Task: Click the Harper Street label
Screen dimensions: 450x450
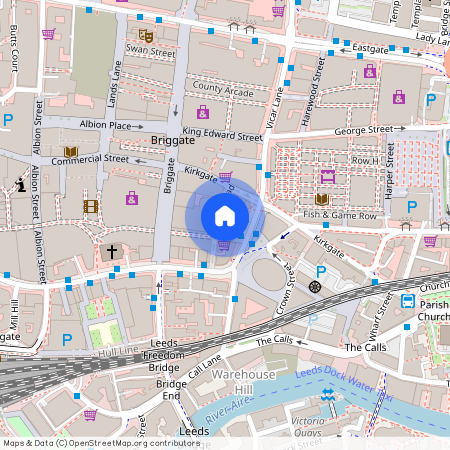Action: coord(390,171)
